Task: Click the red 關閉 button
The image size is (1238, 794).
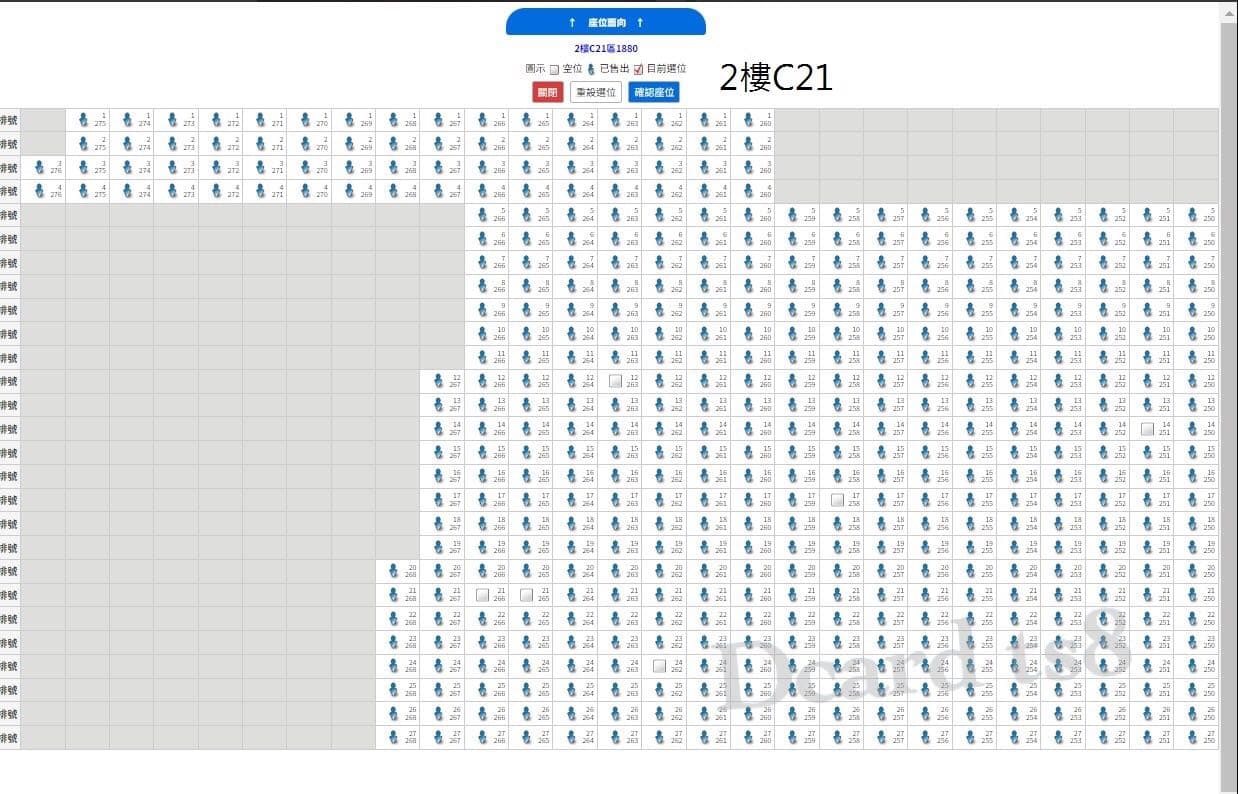Action: point(548,92)
